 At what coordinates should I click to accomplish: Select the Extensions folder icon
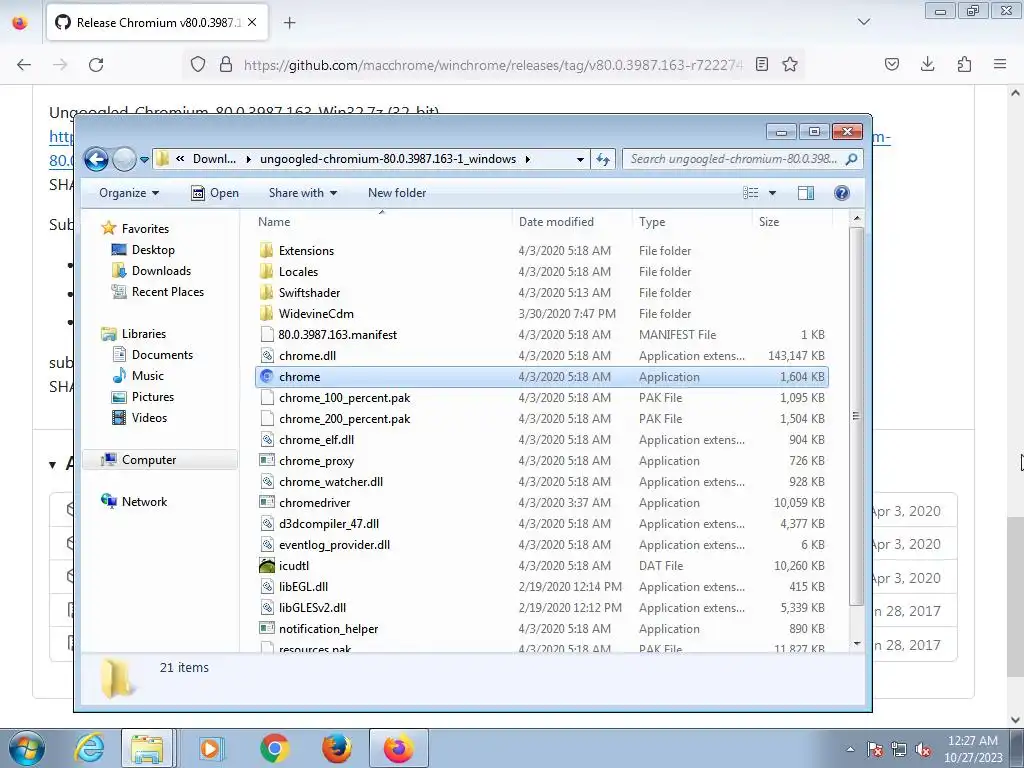[266, 251]
